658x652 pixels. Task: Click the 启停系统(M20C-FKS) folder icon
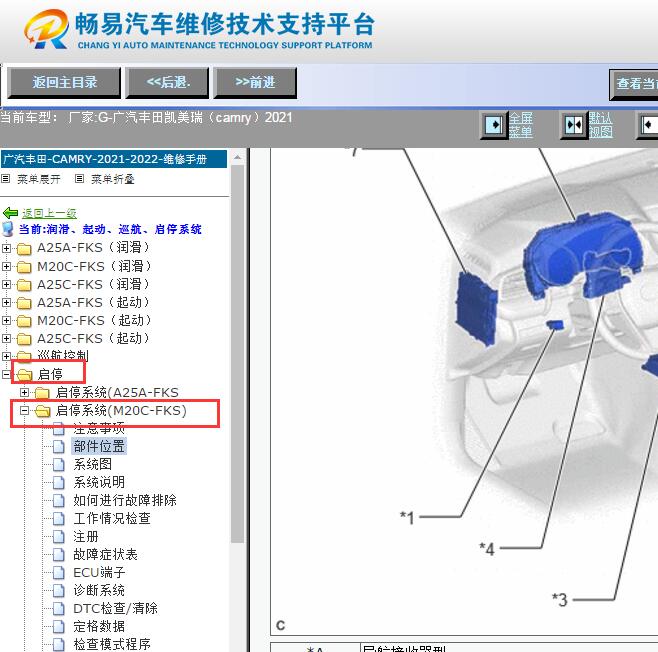(42, 411)
